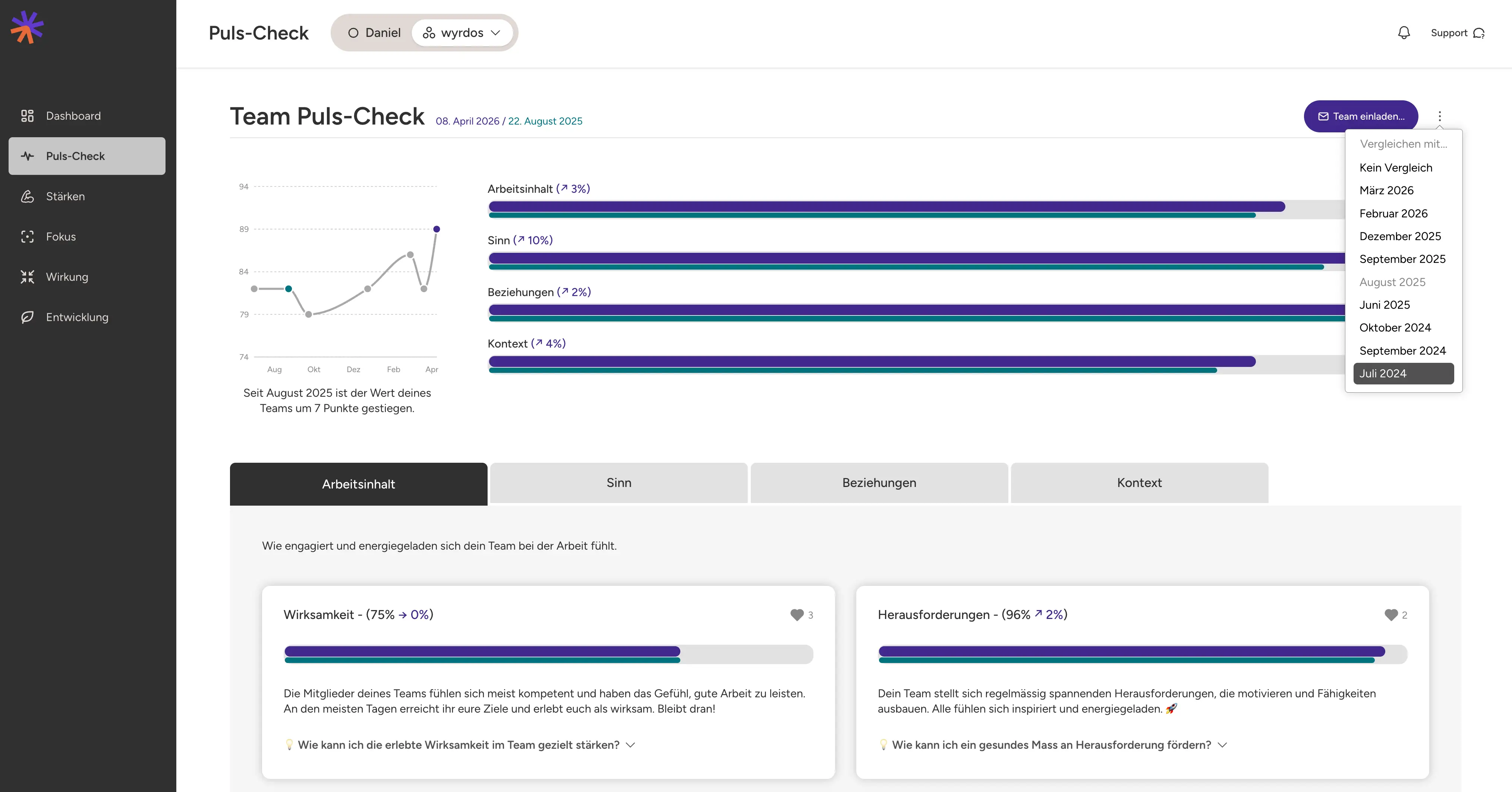Click the Wirkung arrows icon

(27, 277)
